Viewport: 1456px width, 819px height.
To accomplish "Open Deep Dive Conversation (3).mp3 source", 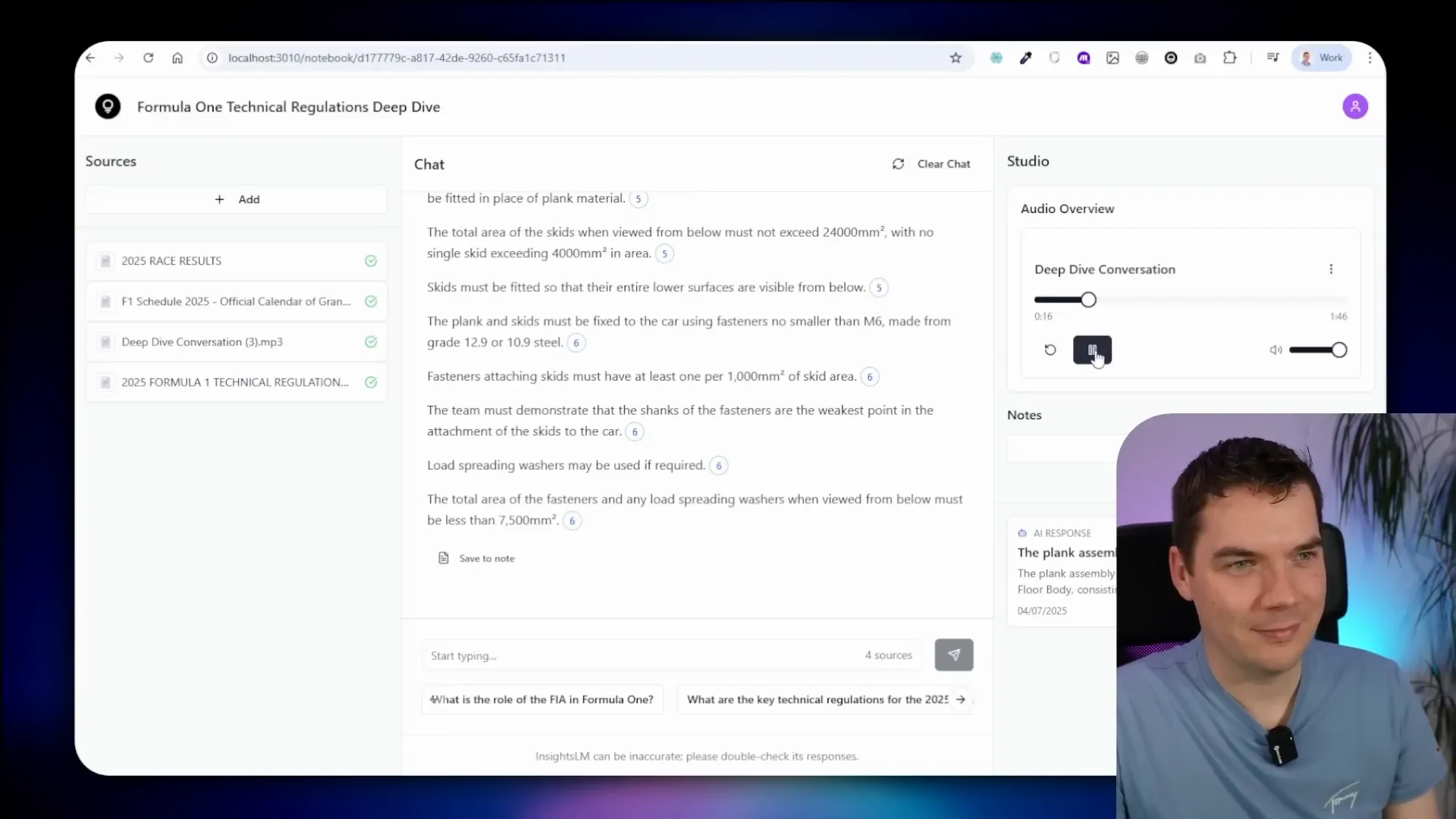I will coord(237,342).
